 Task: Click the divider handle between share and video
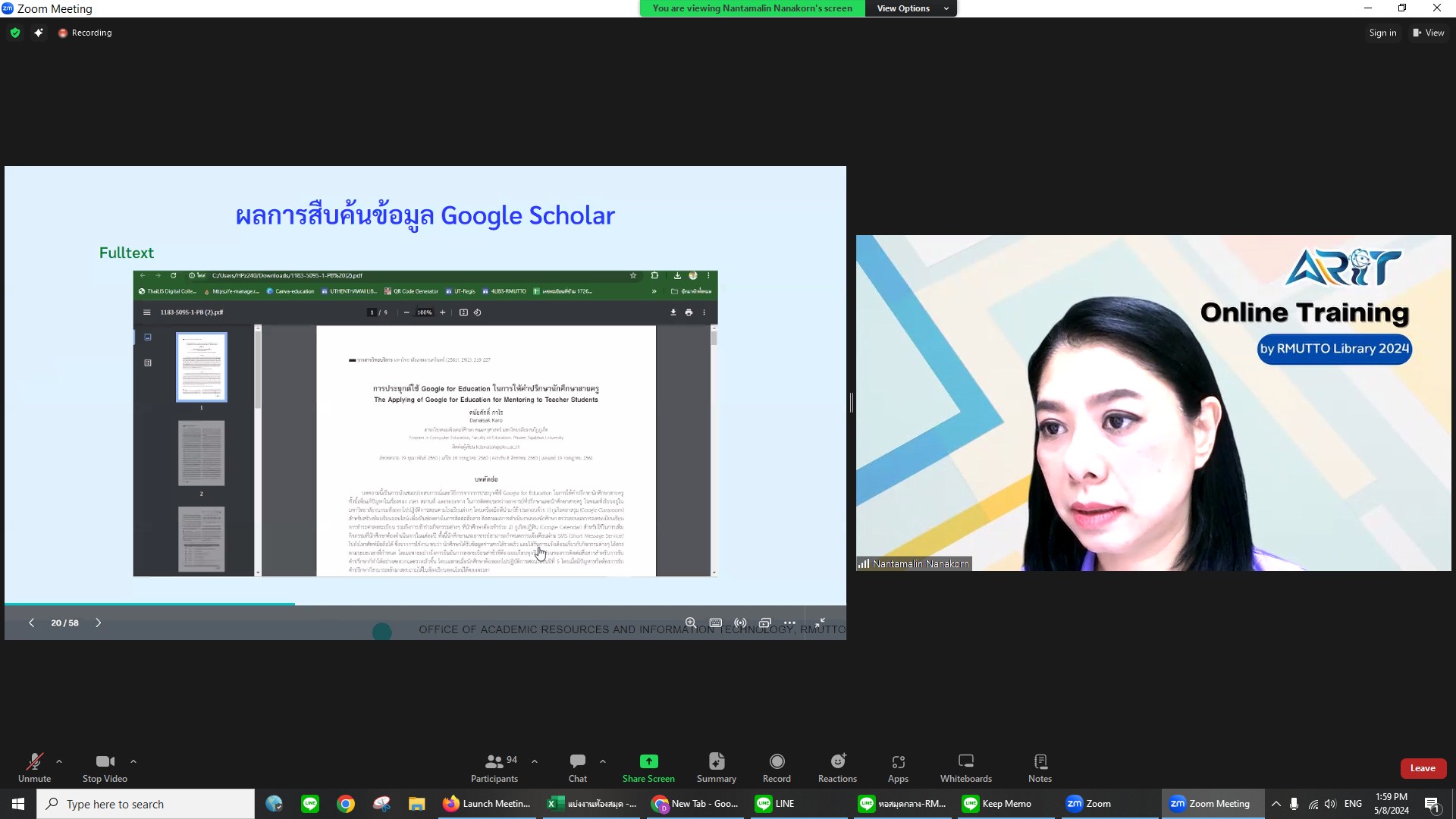851,403
